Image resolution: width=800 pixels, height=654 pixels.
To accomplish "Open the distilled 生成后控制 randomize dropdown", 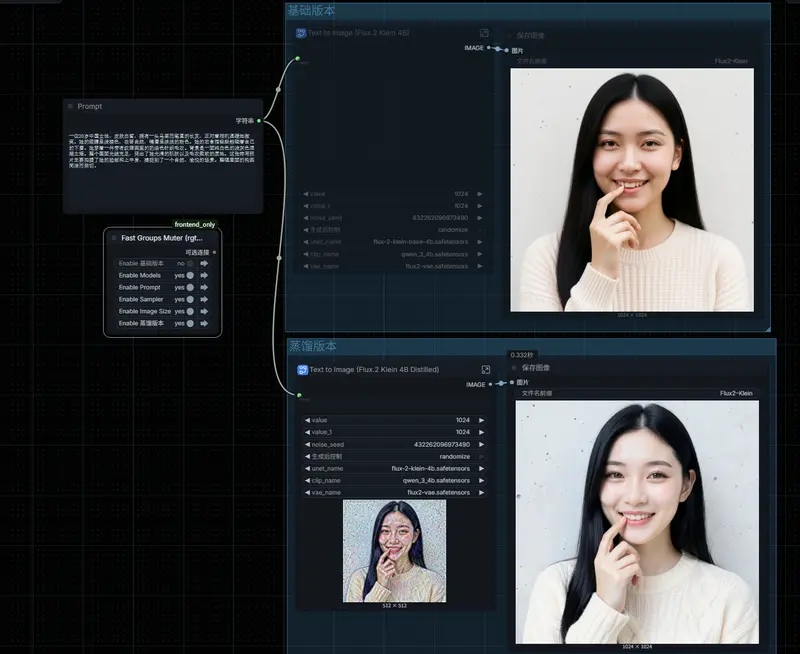I will click(x=394, y=456).
